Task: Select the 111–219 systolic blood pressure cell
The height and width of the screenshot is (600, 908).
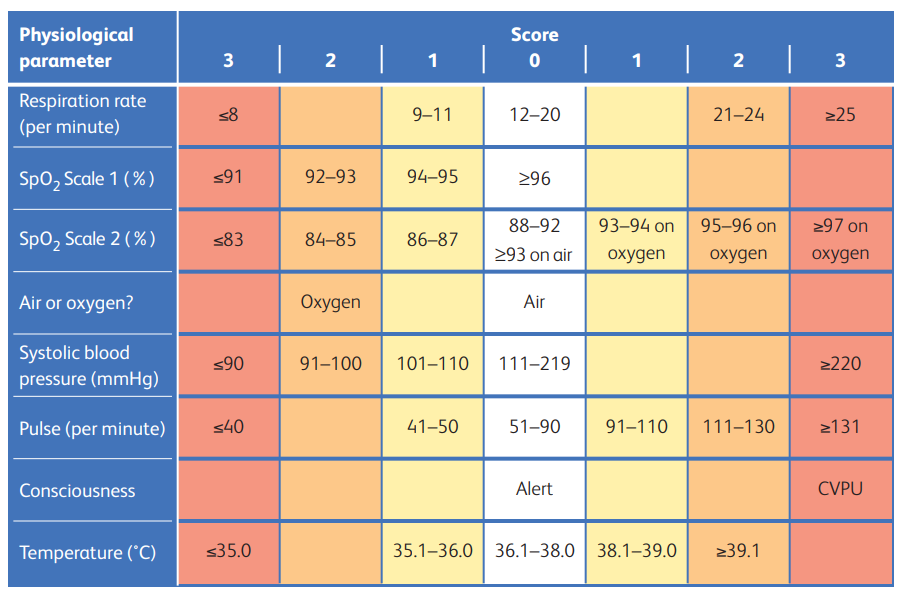Action: [x=534, y=365]
